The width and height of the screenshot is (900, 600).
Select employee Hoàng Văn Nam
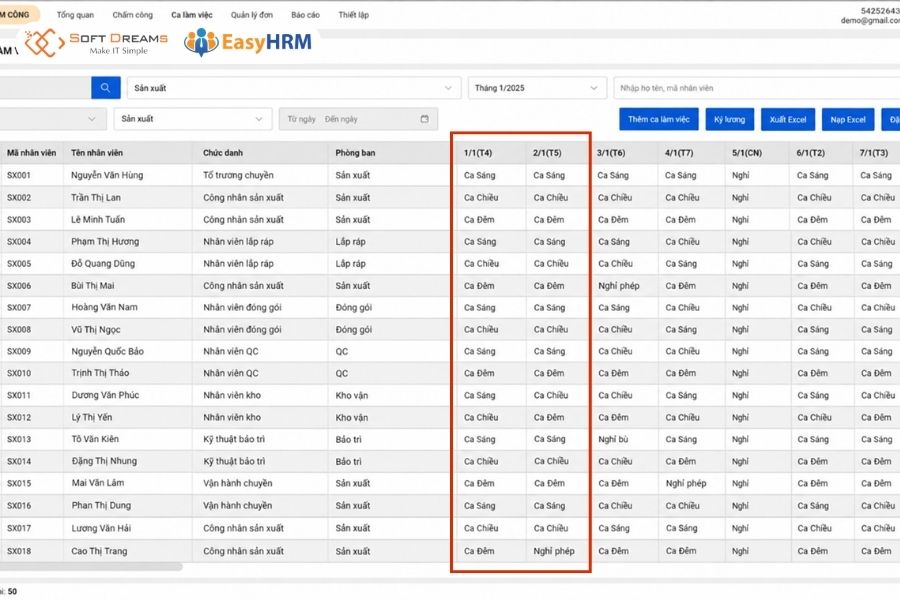click(104, 307)
